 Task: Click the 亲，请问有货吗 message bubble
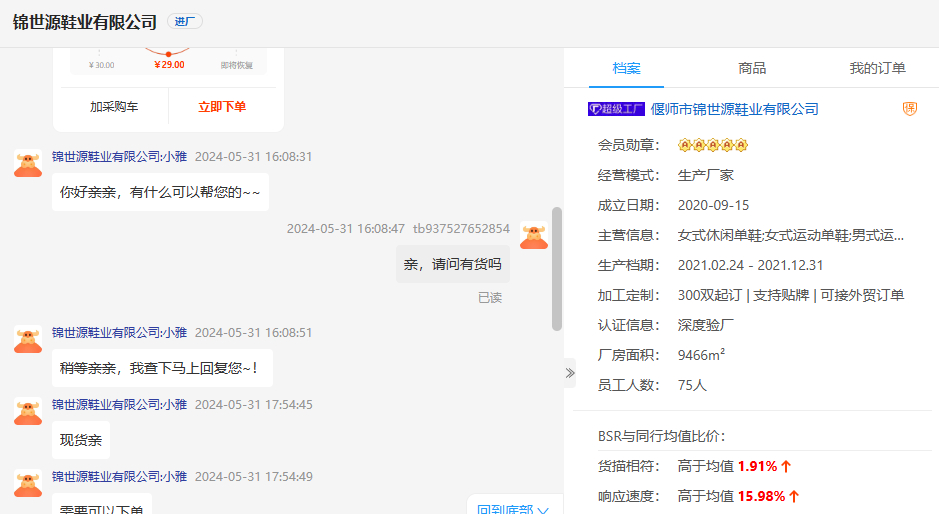[x=453, y=264]
